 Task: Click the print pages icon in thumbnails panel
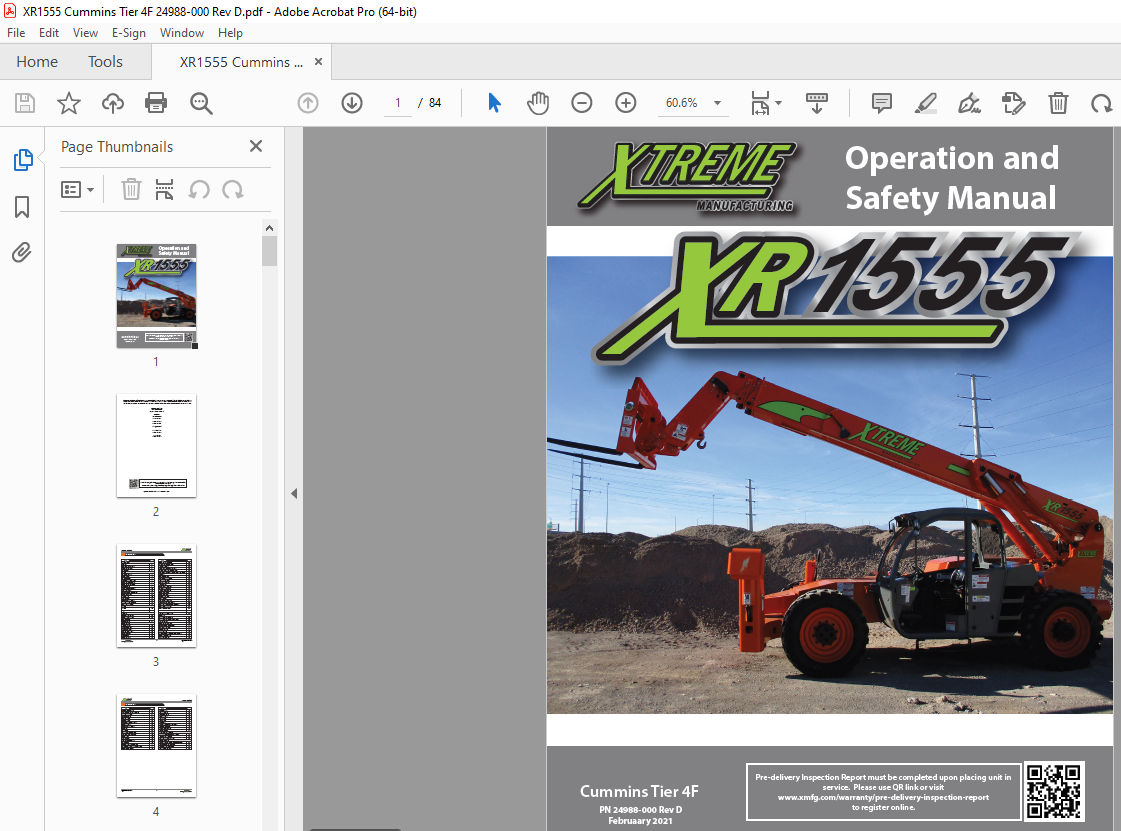point(164,190)
